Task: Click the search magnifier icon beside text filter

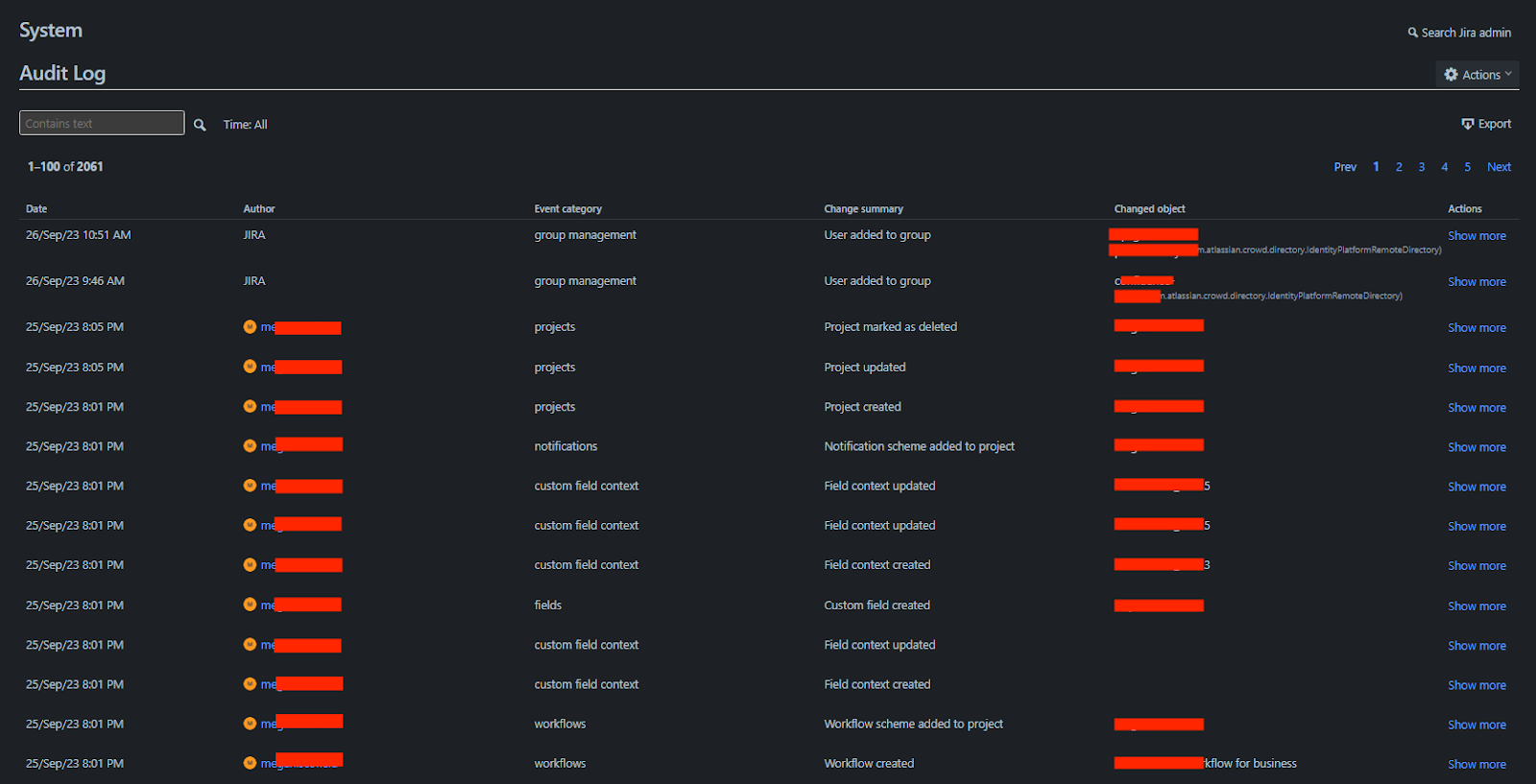Action: 200,125
